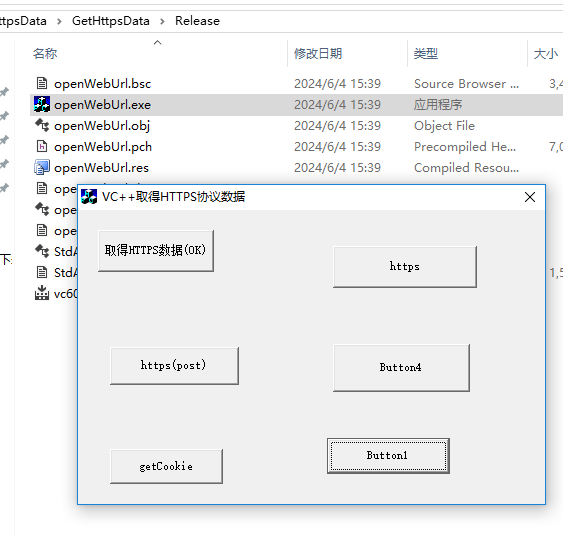The height and width of the screenshot is (536, 563).
Task: Sort by the 修改日期 column header
Action: 318,53
